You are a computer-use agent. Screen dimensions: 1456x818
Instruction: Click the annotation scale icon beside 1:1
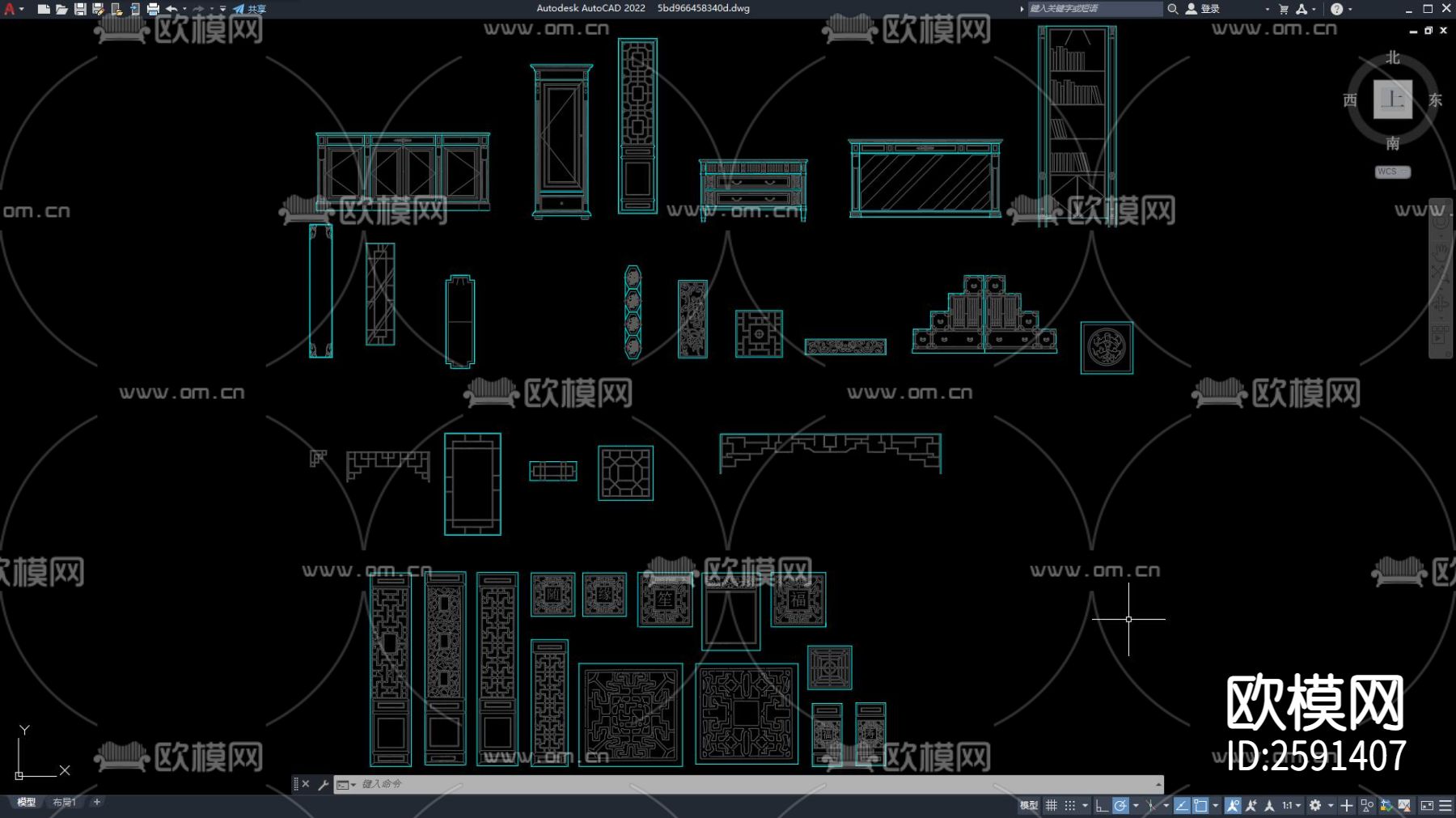click(1269, 805)
